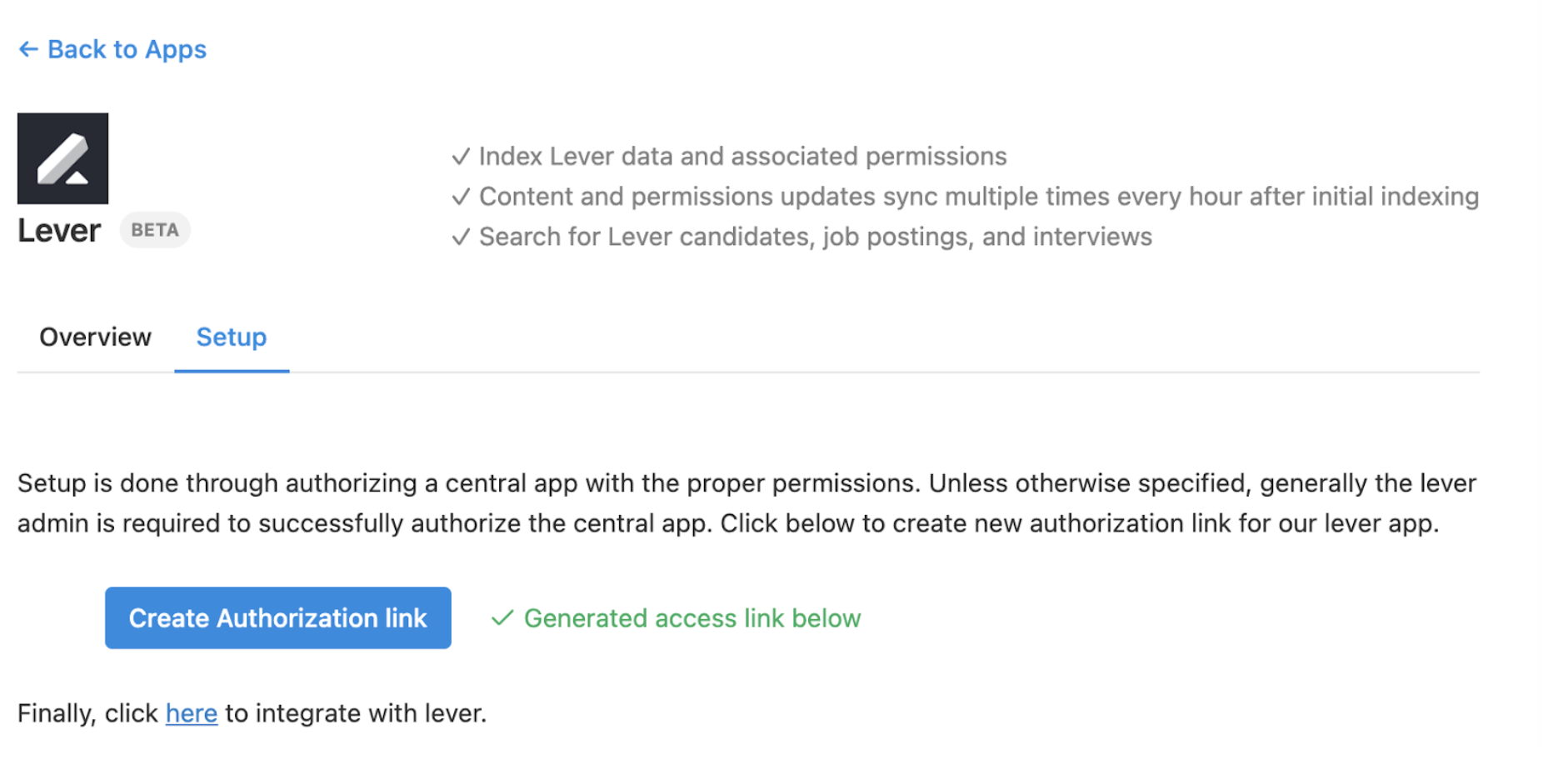Click checkmark beside Content and permissions updates
The width and height of the screenshot is (1568, 760).
pyautogui.click(x=461, y=197)
